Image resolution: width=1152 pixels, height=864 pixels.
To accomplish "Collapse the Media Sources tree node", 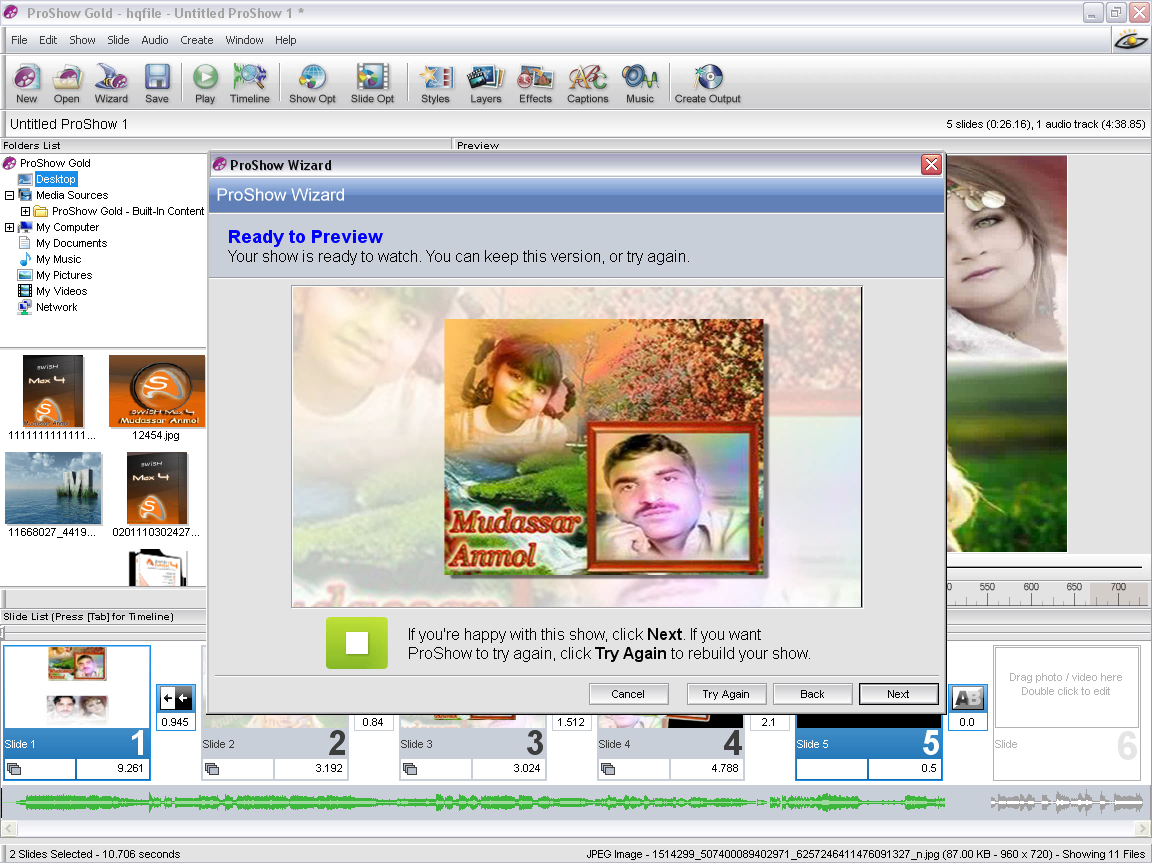I will (9, 195).
